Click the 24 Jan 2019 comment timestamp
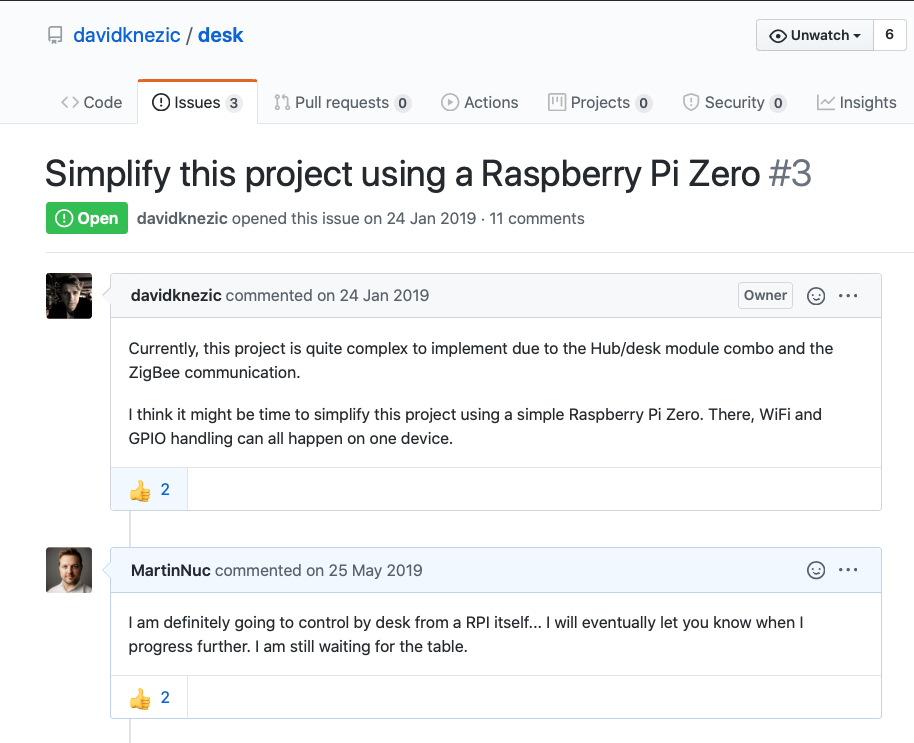Image resolution: width=914 pixels, height=743 pixels. pos(384,295)
